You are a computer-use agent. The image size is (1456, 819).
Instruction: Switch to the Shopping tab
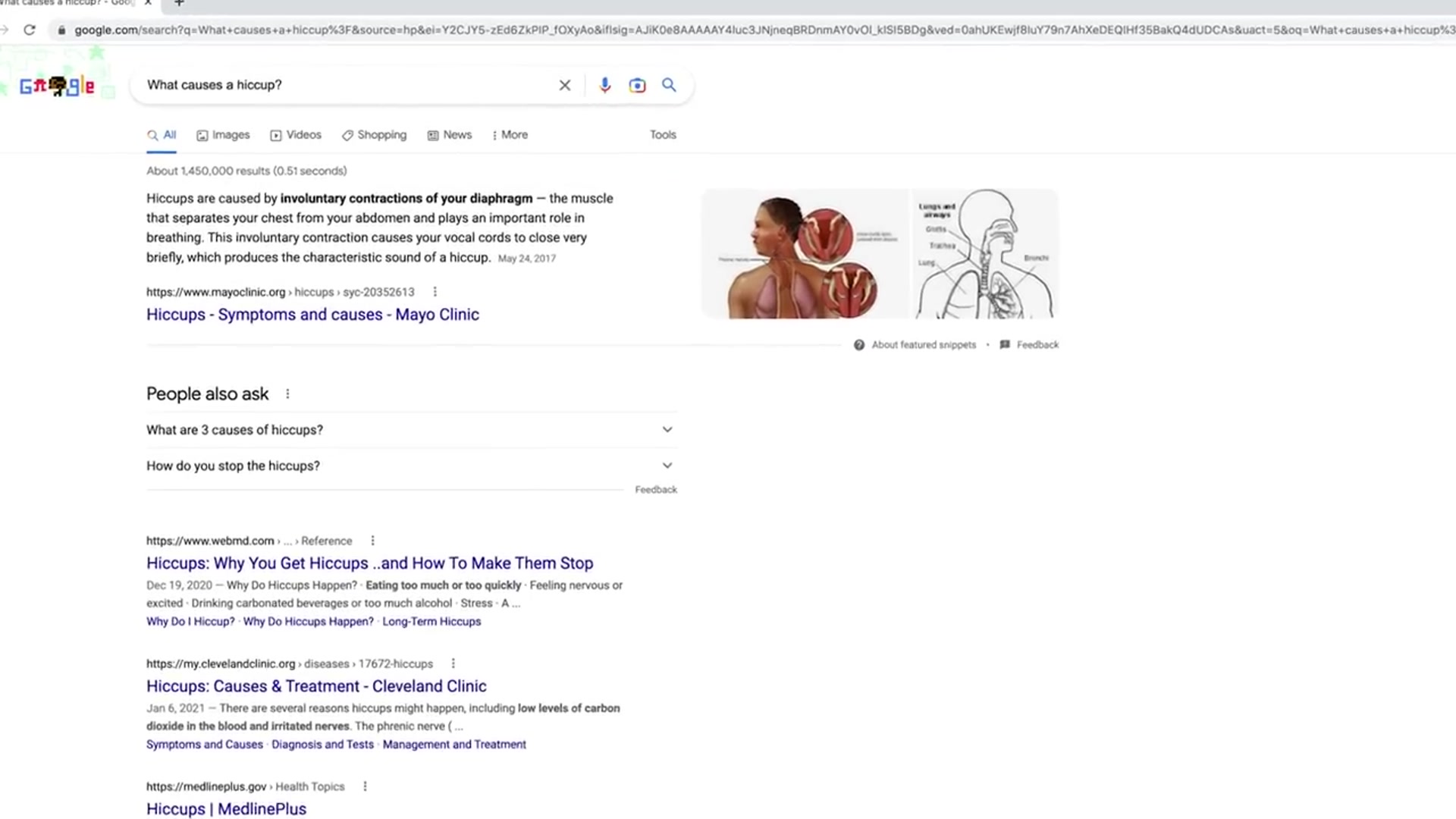click(x=374, y=135)
